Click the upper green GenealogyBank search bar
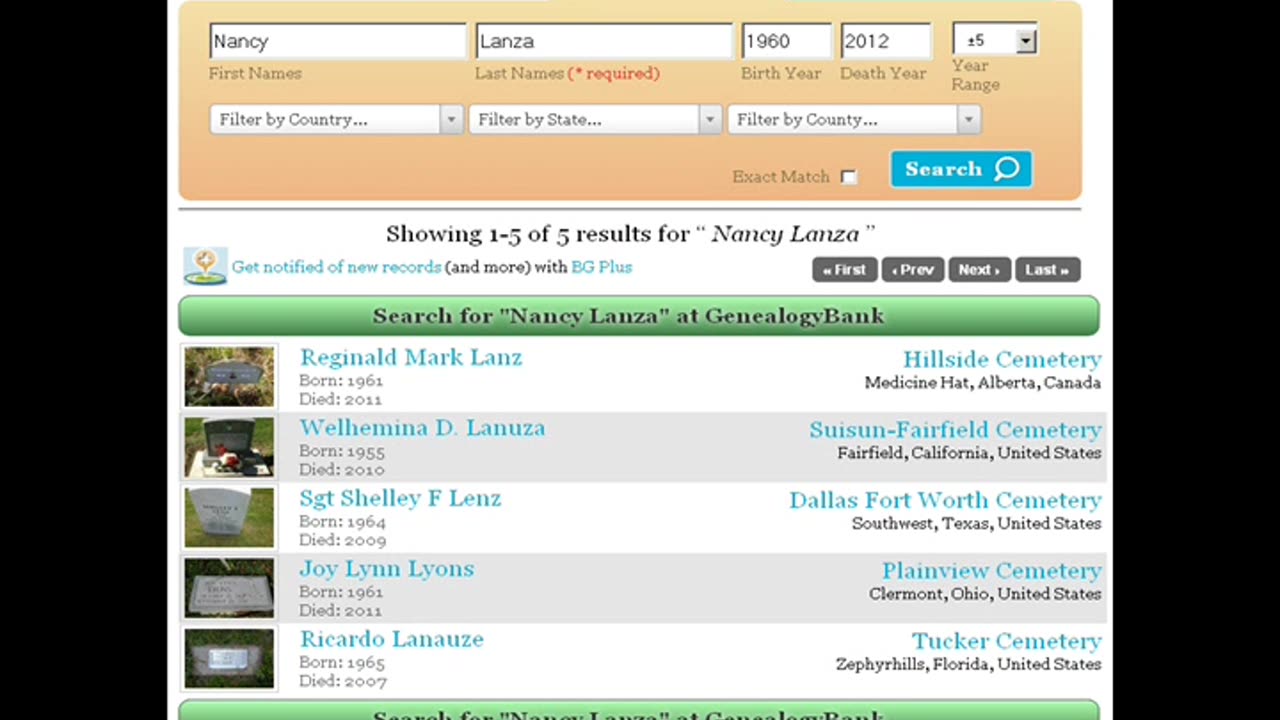Viewport: 1280px width, 720px height. [639, 316]
